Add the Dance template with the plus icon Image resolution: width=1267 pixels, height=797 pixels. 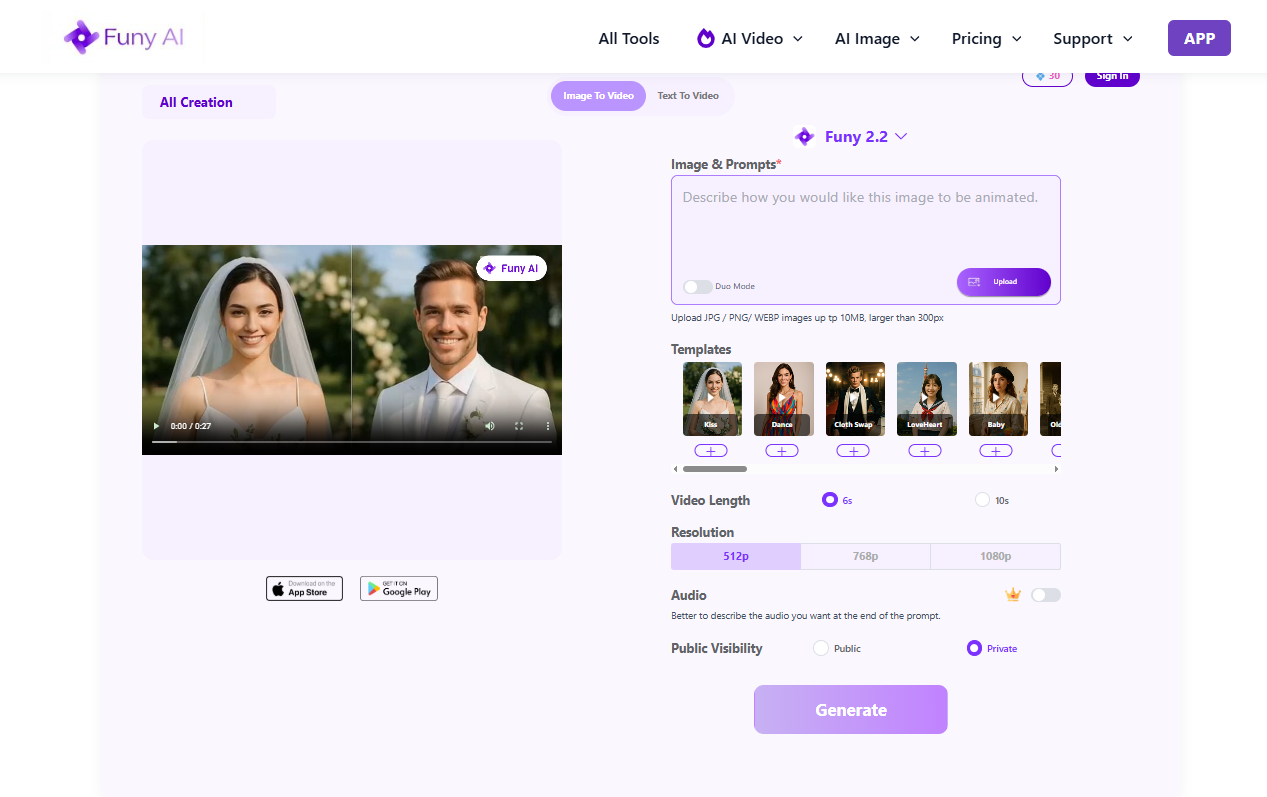tap(781, 450)
